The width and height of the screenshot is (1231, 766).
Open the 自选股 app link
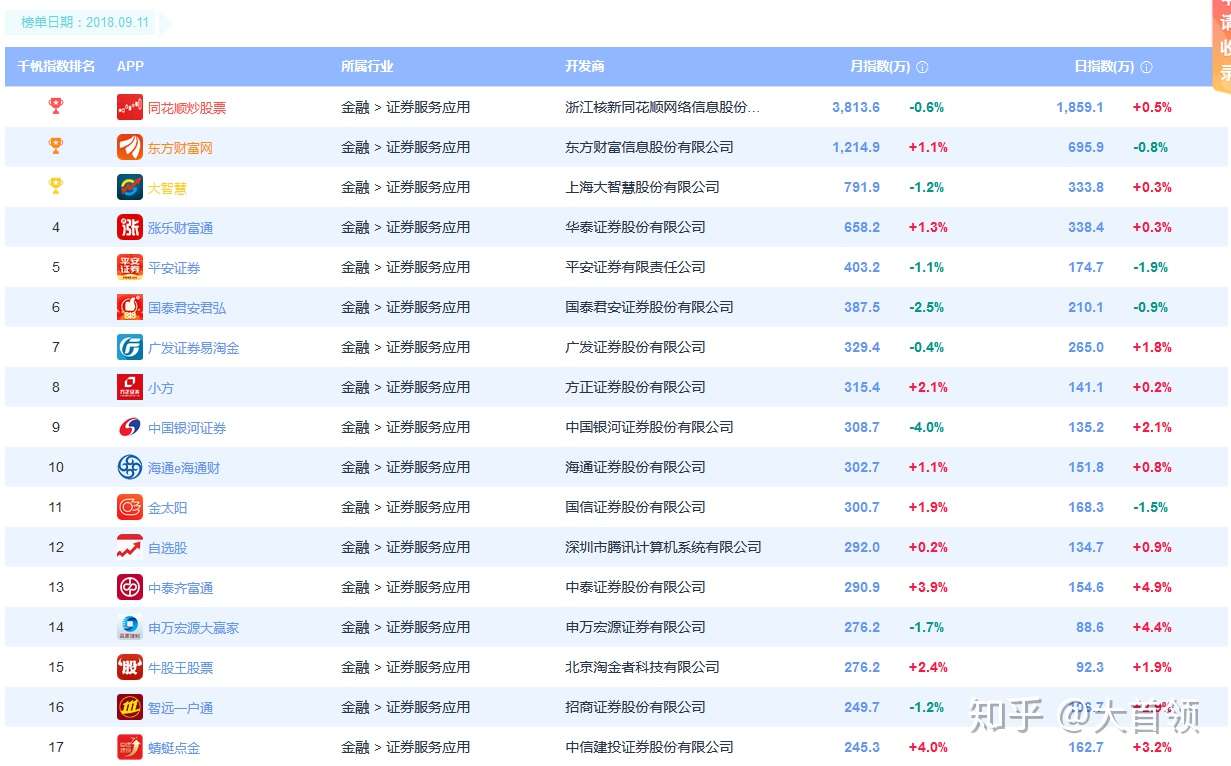tap(167, 548)
